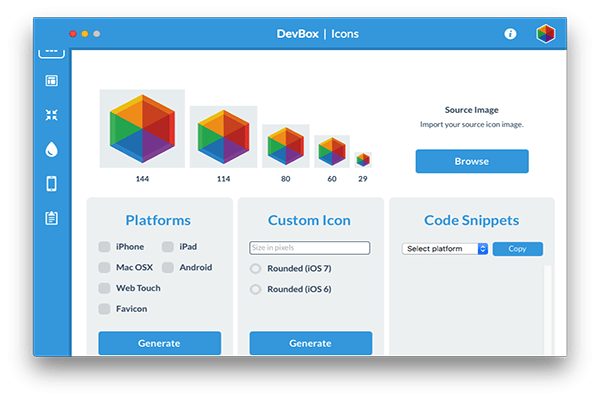Click 'Import your source icon image.' text

[x=471, y=124]
